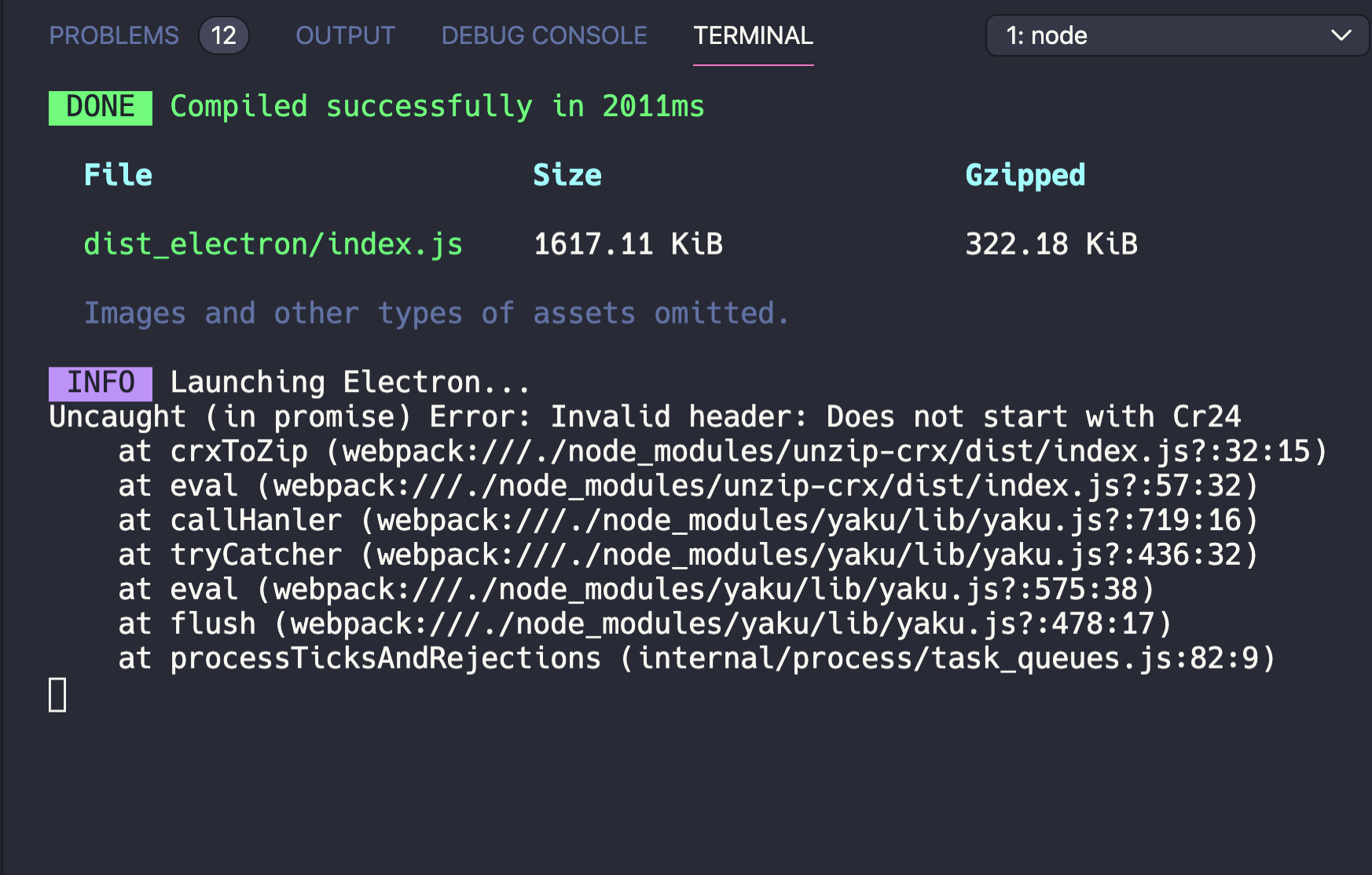Switch to the PROBLEMS tab
Image resolution: width=1372 pixels, height=875 pixels.
pyautogui.click(x=113, y=35)
